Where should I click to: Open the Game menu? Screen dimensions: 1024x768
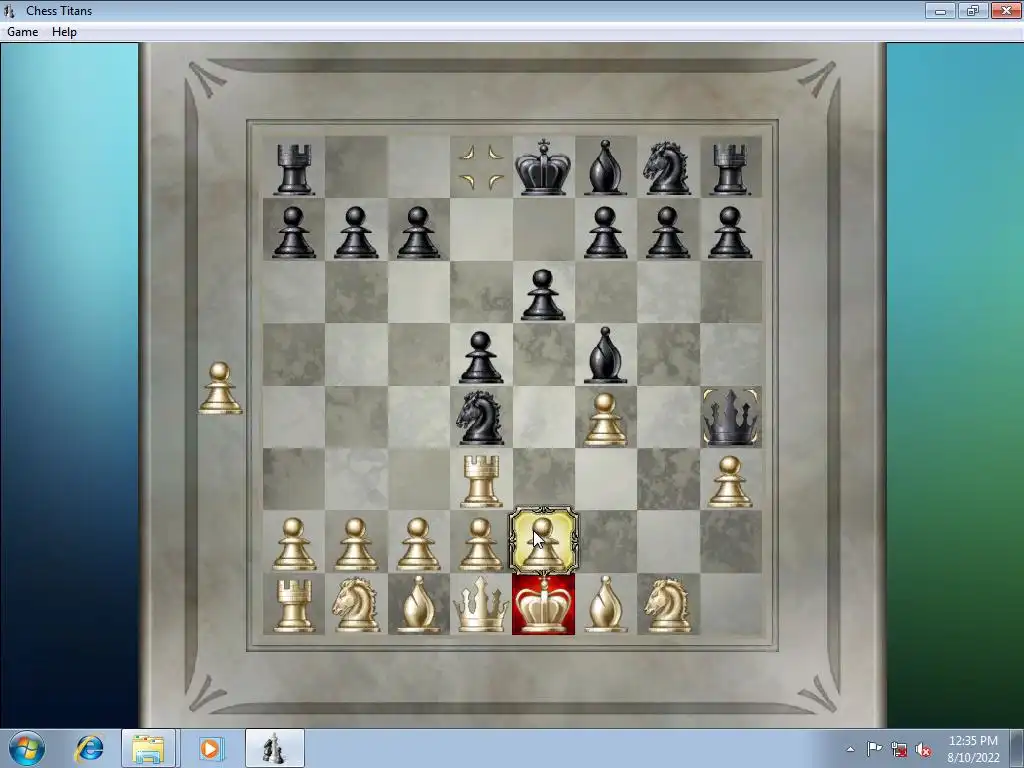22,32
